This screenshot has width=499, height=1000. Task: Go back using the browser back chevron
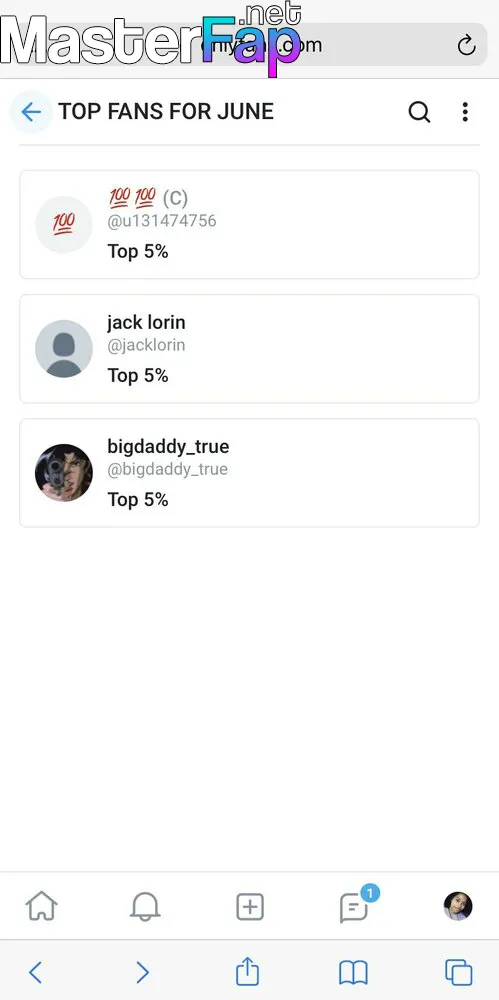coord(36,973)
